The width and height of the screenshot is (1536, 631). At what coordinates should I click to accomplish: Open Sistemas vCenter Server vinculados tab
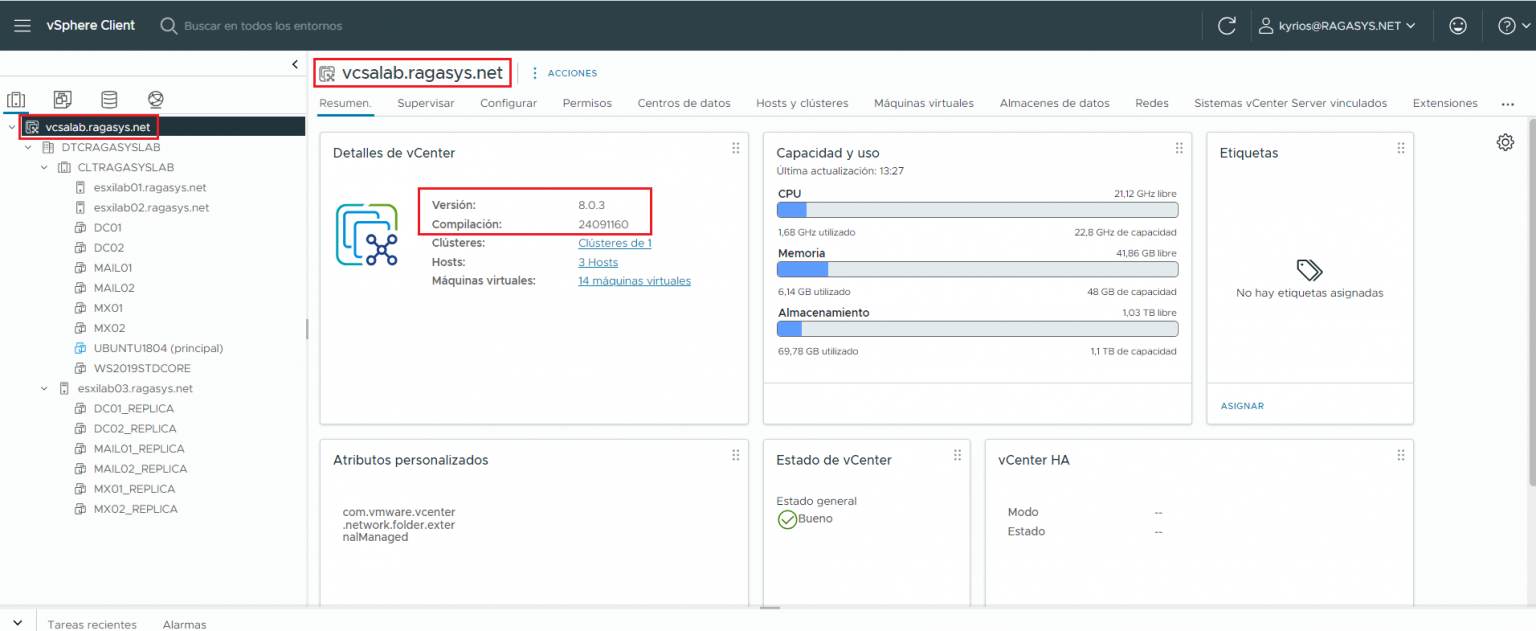coord(1291,103)
